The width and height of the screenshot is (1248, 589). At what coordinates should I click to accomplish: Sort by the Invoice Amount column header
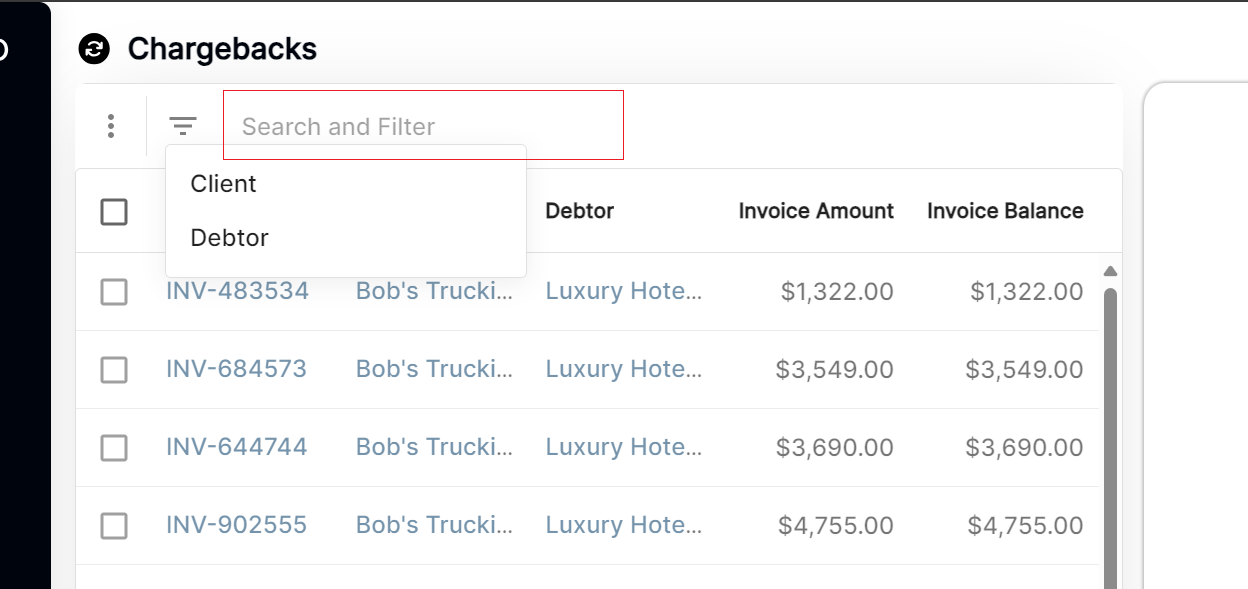(x=815, y=211)
